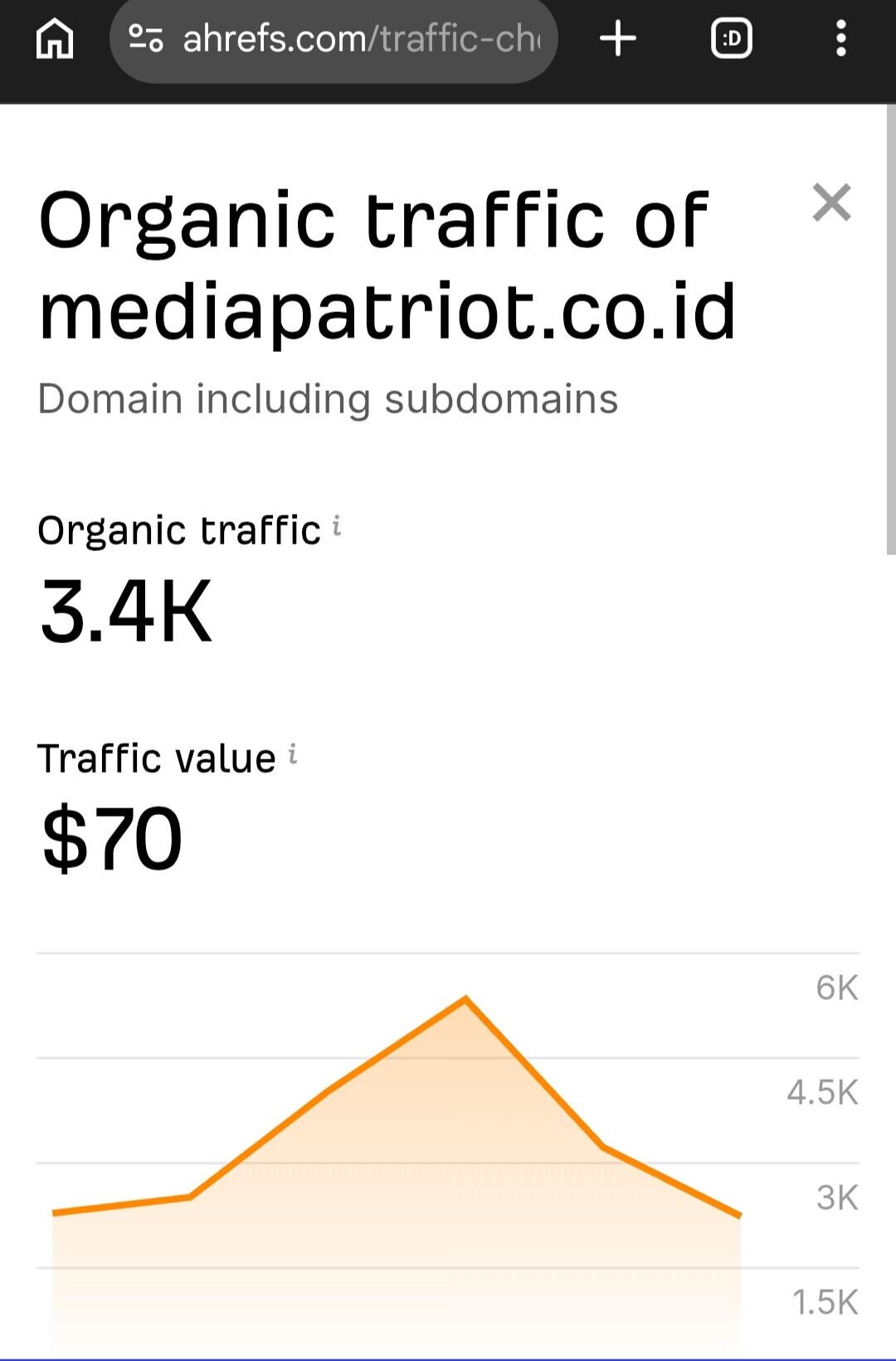Tap the browser home icon

click(x=55, y=39)
